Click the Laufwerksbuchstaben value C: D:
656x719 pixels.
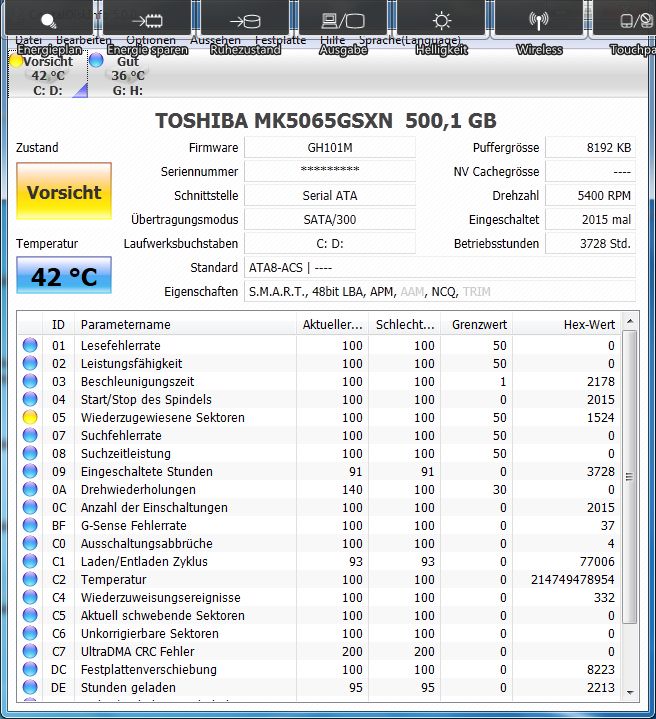pyautogui.click(x=330, y=243)
